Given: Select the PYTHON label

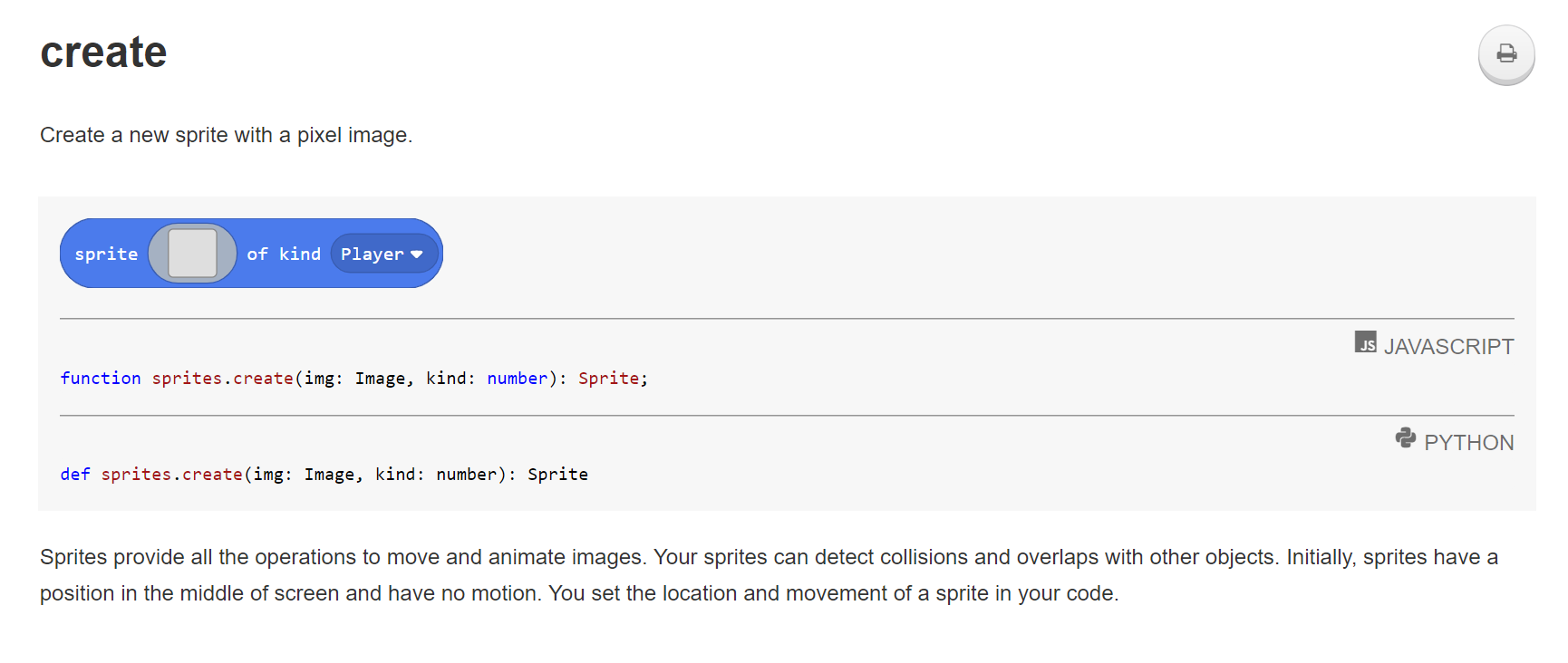Looking at the screenshot, I should (1468, 443).
